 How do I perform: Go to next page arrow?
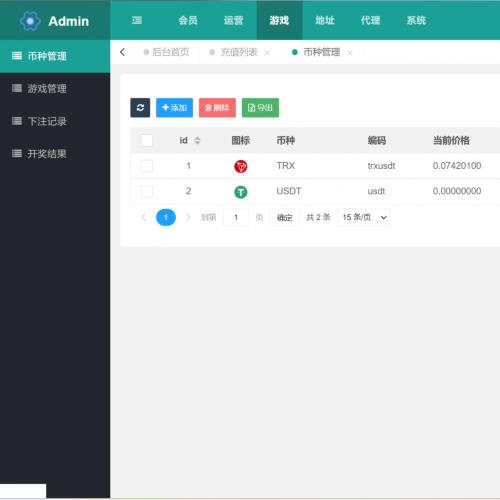(x=188, y=217)
